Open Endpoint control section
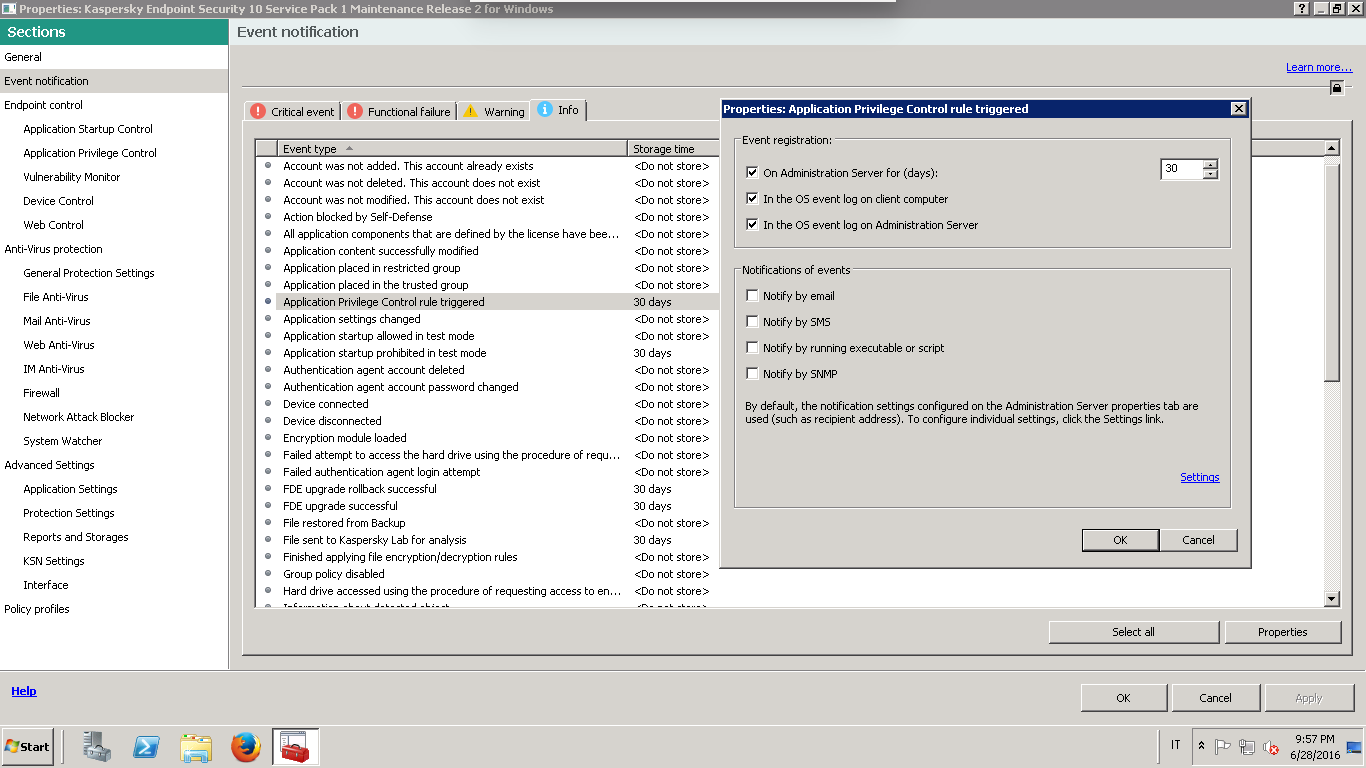 coord(114,105)
